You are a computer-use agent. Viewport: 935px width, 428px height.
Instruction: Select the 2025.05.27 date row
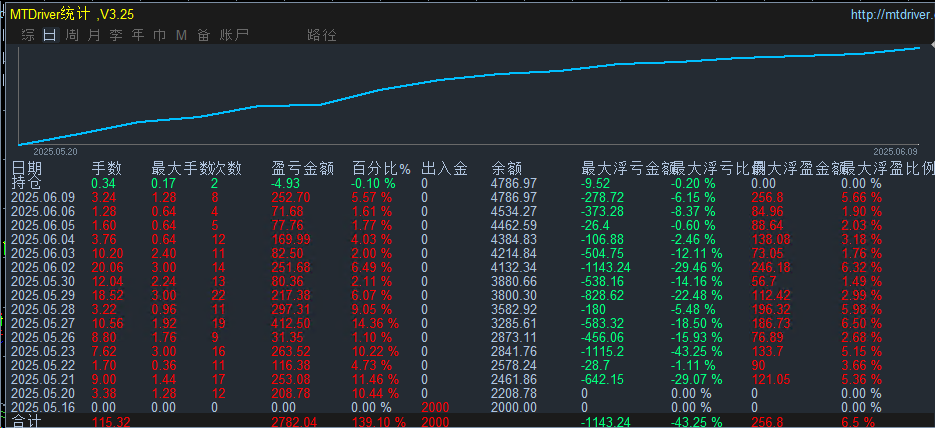(44, 323)
